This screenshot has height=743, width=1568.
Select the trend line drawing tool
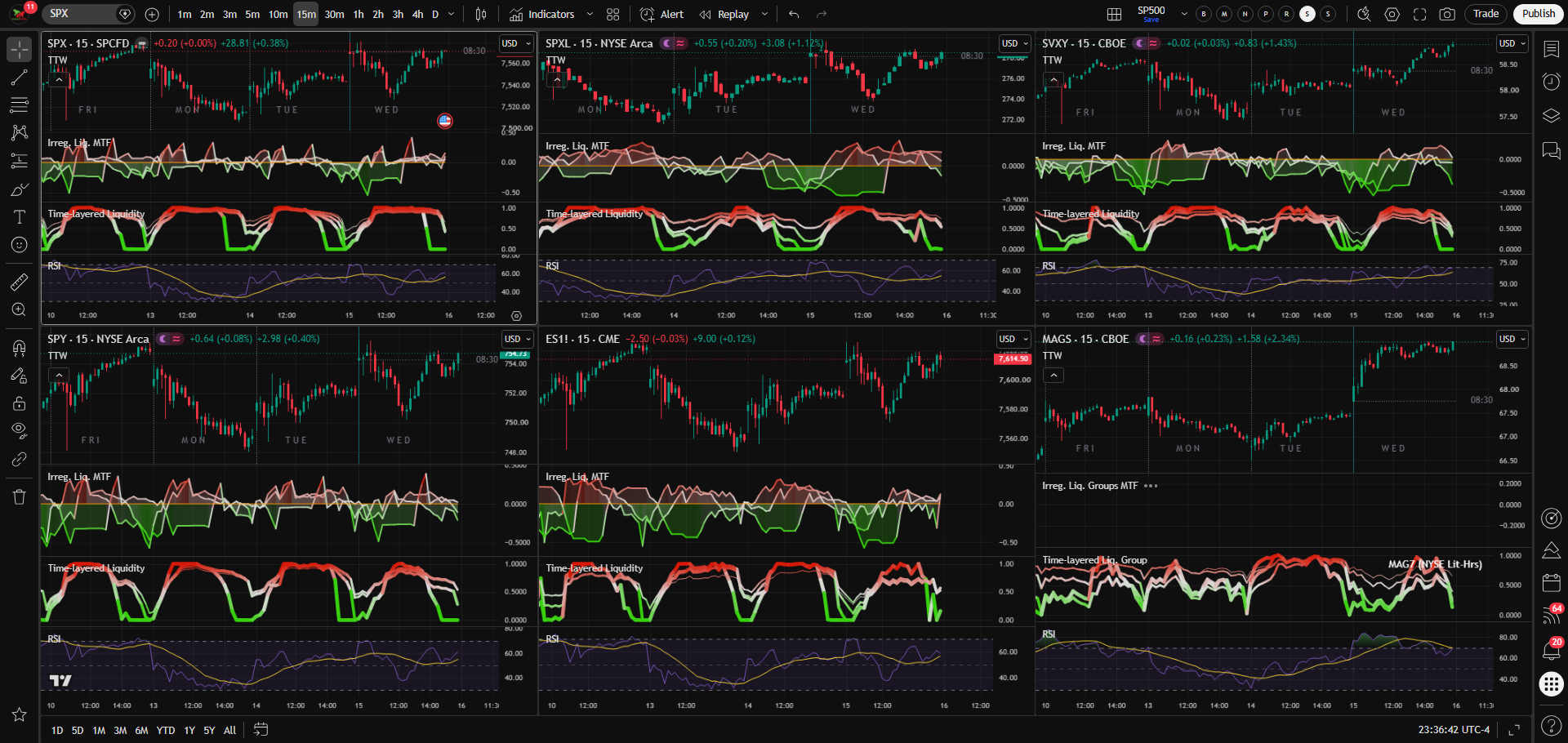coord(20,78)
